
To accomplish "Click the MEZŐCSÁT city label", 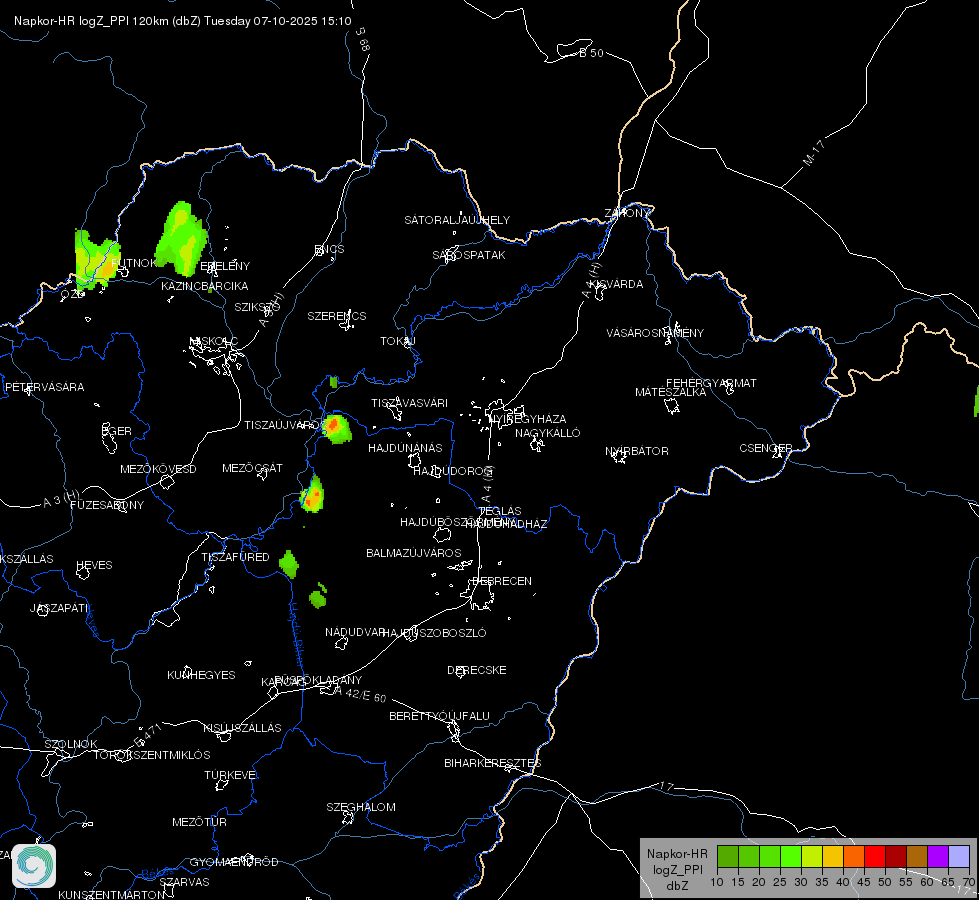I will (252, 468).
